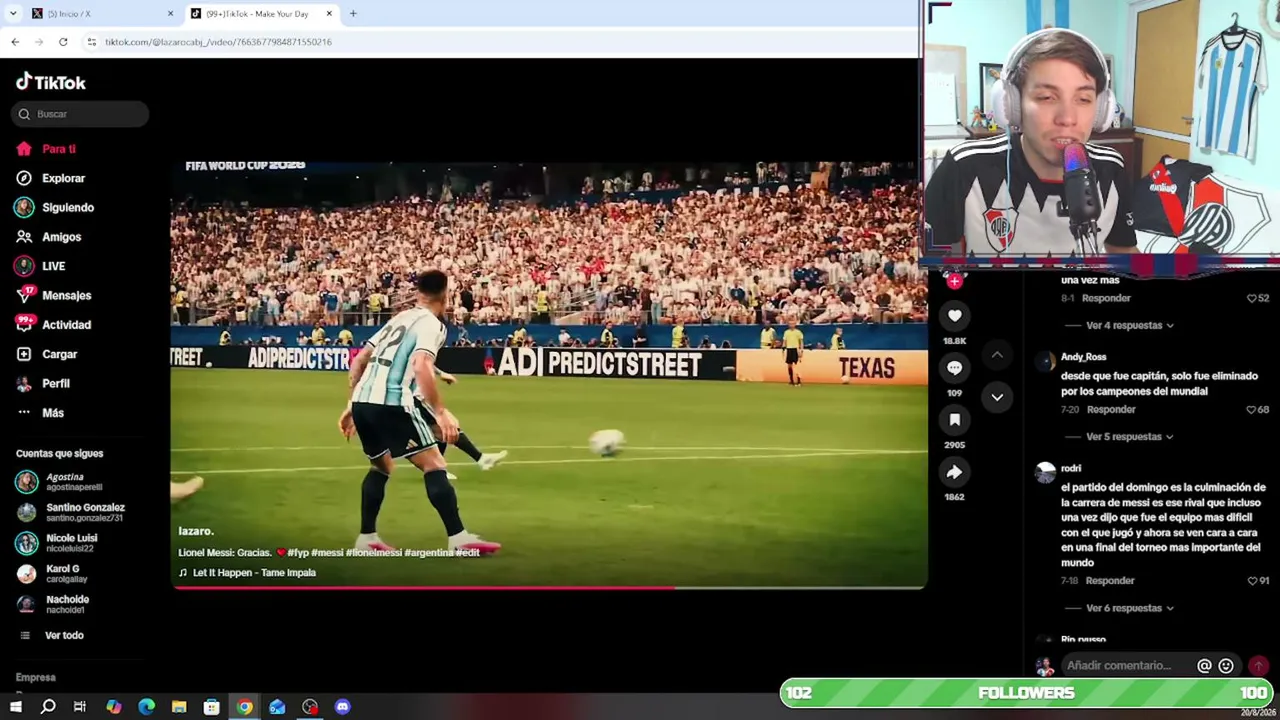Click the tiktok.com address bar

click(497, 42)
